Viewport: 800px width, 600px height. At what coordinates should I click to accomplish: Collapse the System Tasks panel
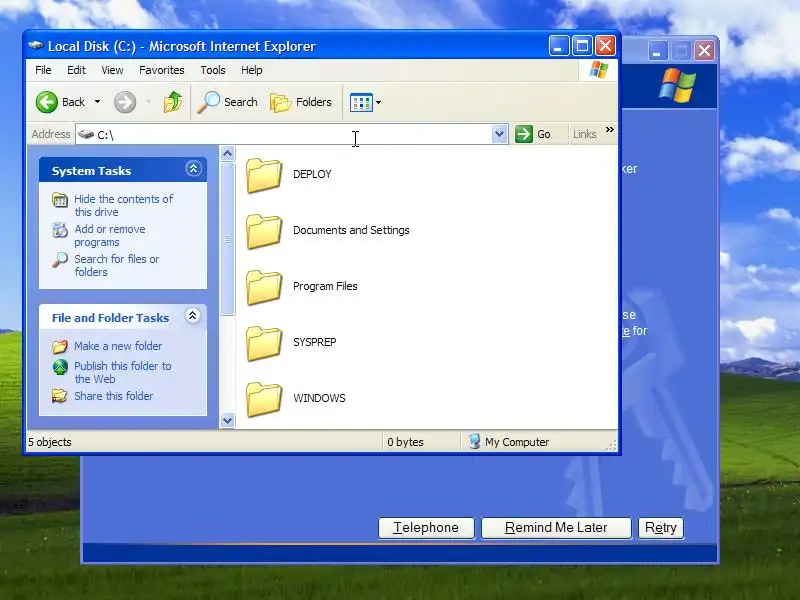tap(193, 169)
